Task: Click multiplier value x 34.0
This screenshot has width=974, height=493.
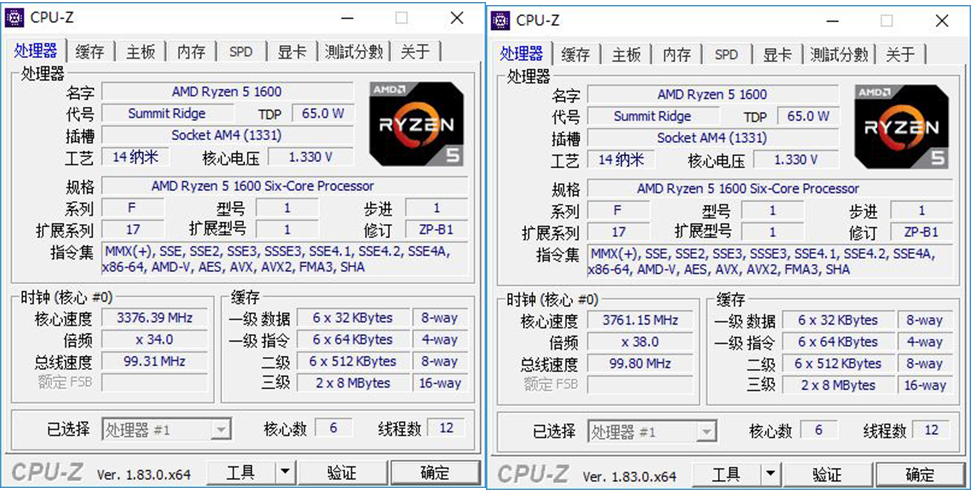Action: click(155, 340)
